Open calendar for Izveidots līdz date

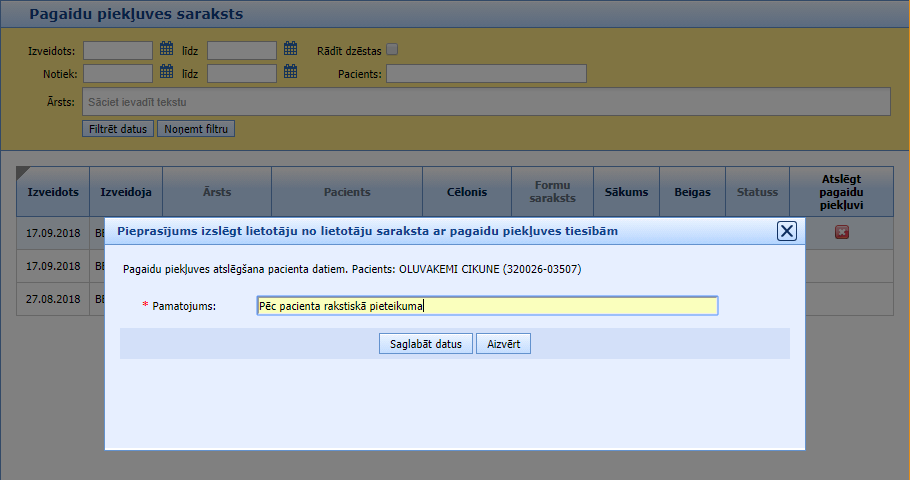coord(291,48)
